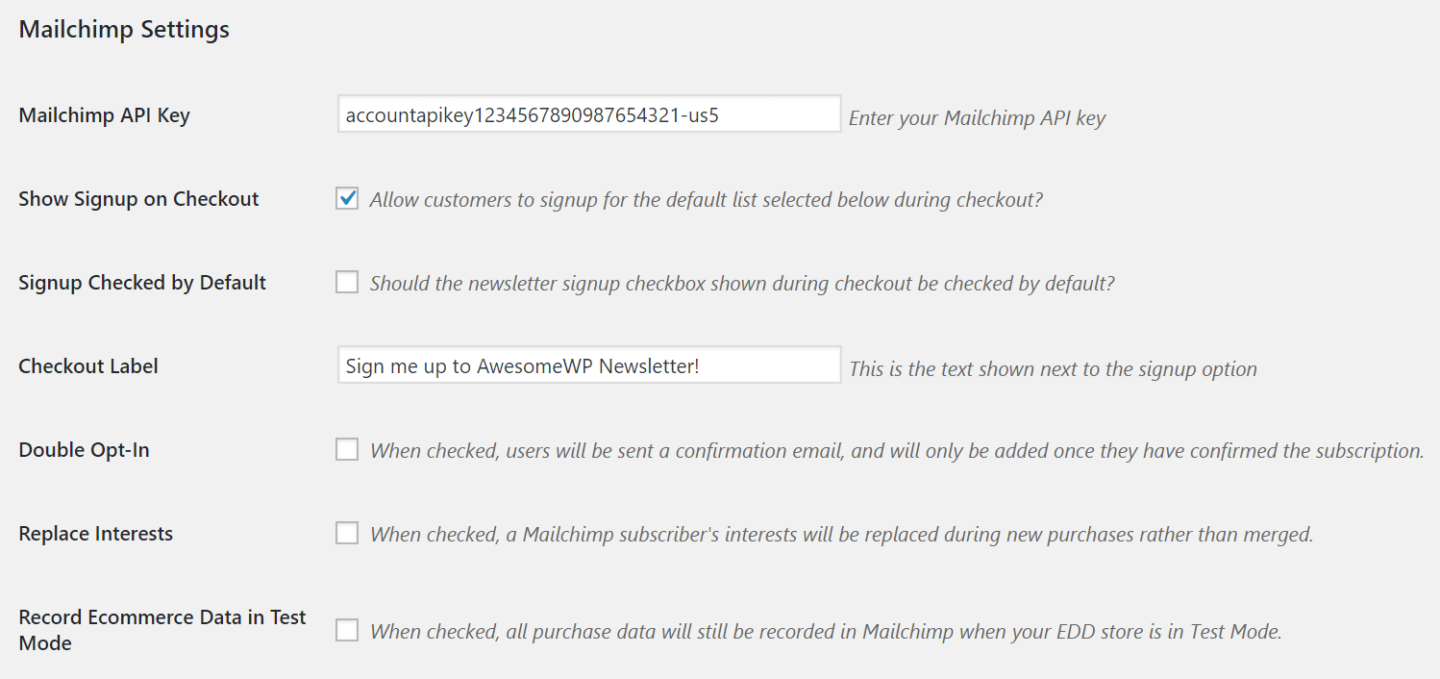This screenshot has height=679, width=1440.
Task: Click the Checkout Label field label
Action: (88, 366)
